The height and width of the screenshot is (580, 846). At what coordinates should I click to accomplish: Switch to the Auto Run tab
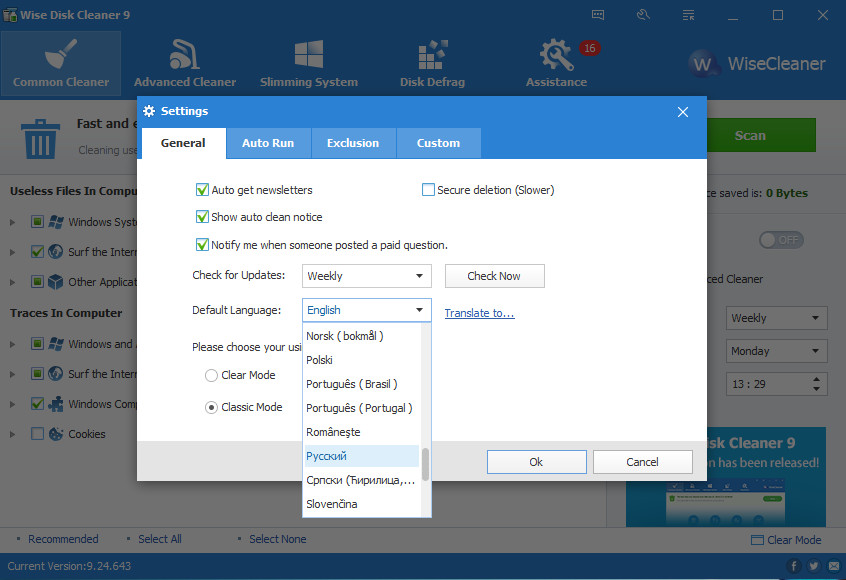tap(268, 143)
